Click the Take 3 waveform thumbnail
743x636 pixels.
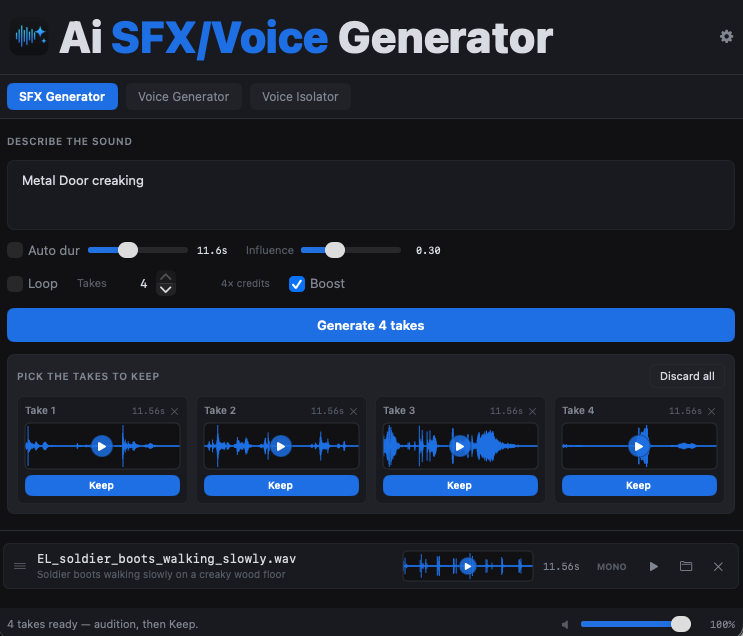click(x=460, y=446)
